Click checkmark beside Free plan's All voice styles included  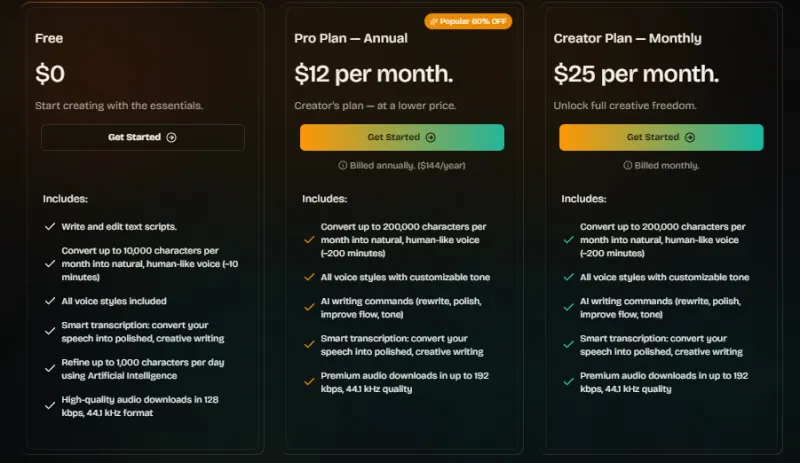[x=50, y=301]
